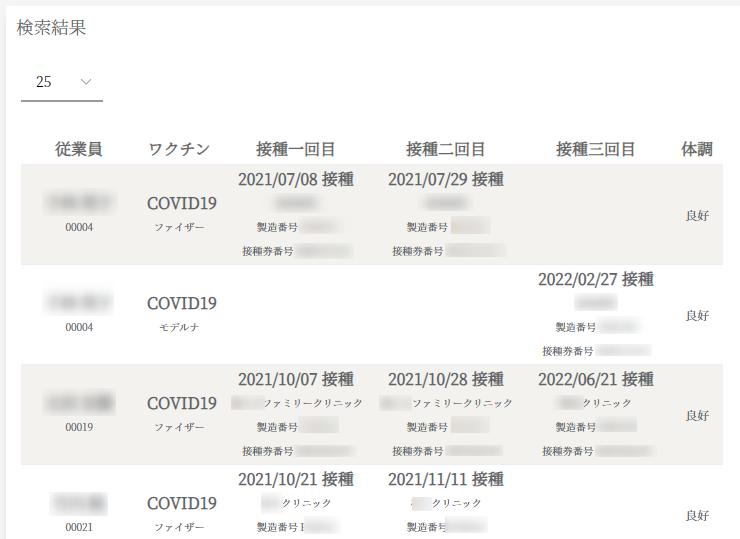This screenshot has height=539, width=740.
Task: Click the 従業員 column header
Action: 78,149
